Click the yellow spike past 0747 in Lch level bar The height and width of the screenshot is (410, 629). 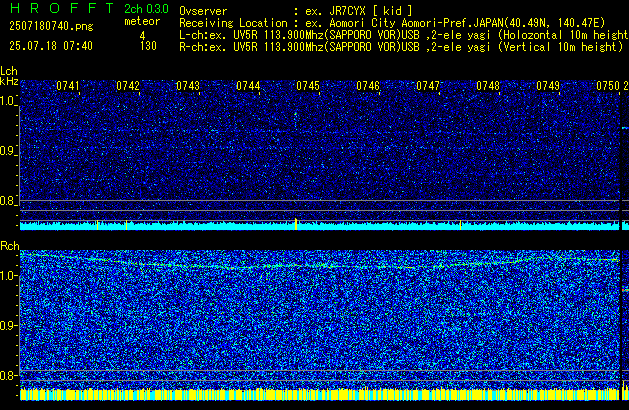(x=460, y=225)
